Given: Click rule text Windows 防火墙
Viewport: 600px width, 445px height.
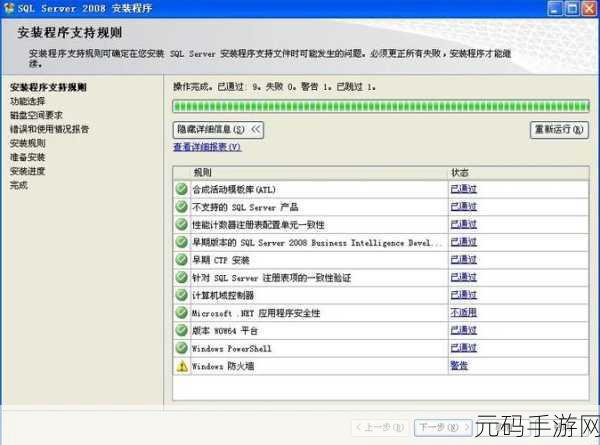Looking at the screenshot, I should (223, 366).
